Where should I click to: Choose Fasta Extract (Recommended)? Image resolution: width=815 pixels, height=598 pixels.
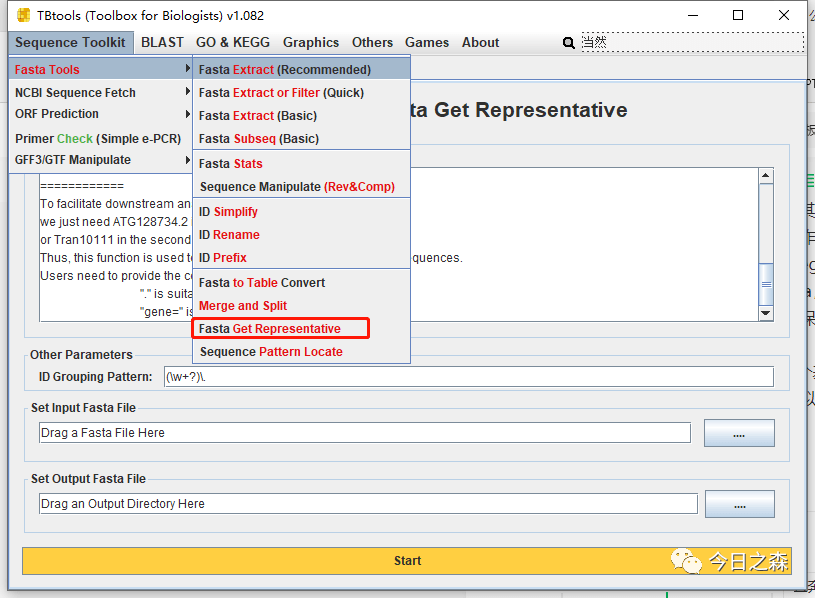pos(301,69)
